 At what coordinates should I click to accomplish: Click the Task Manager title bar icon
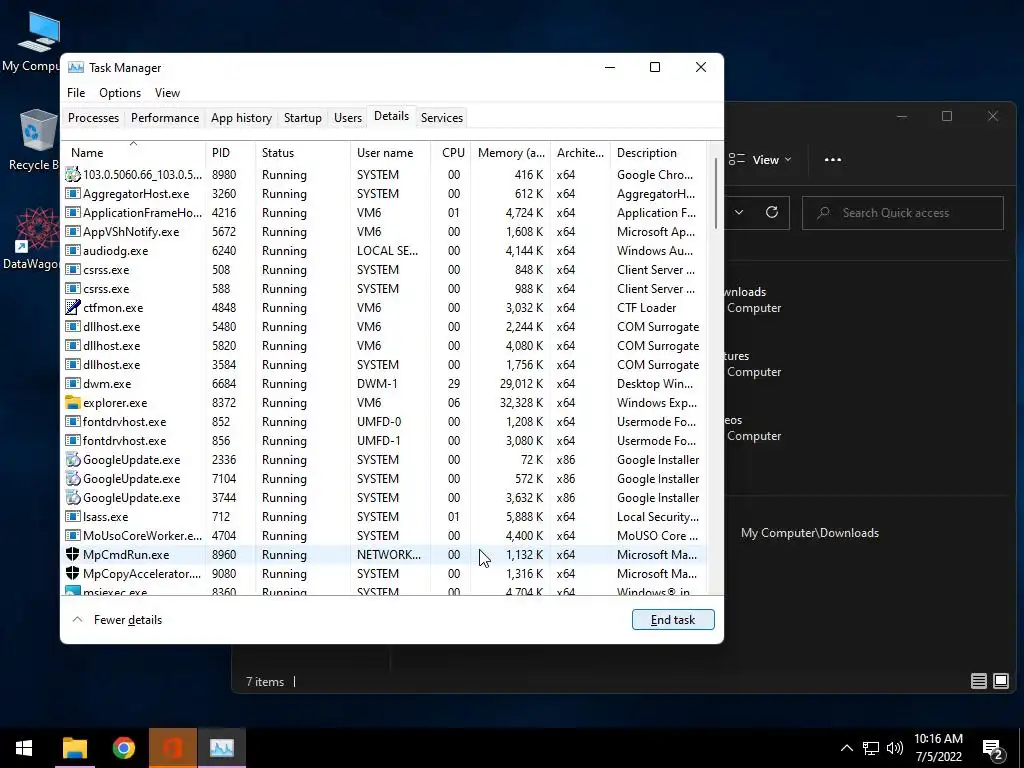pos(76,68)
